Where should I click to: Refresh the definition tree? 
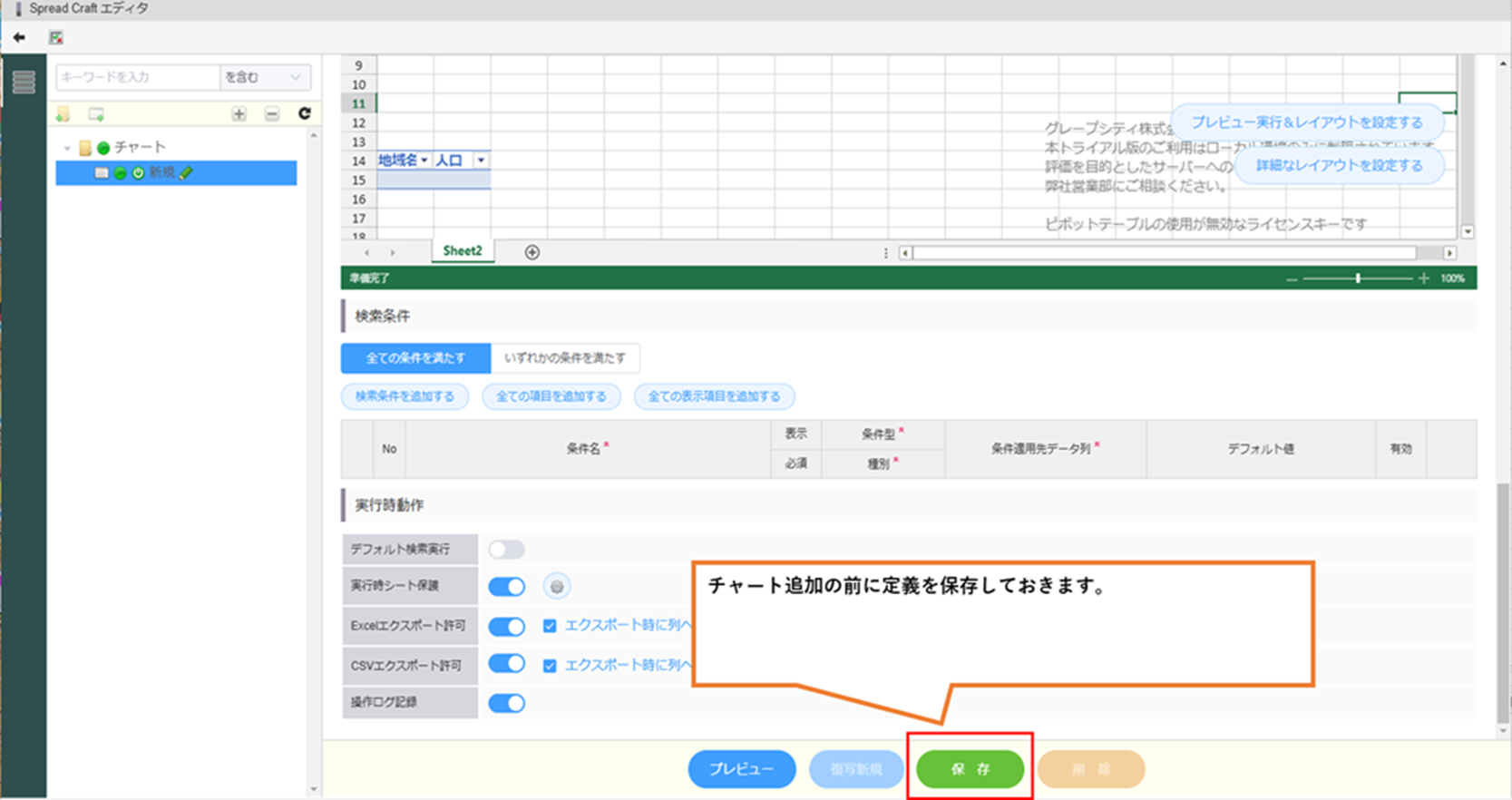[305, 113]
